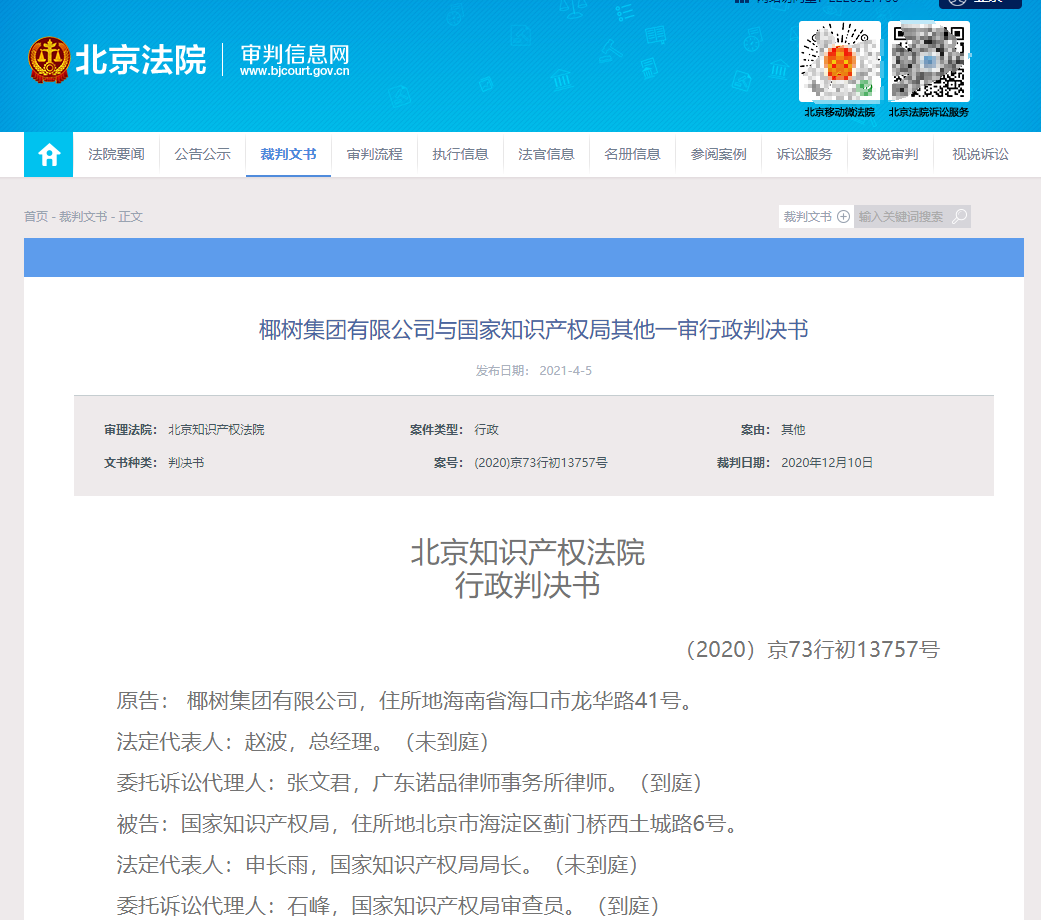Click the 北京法院诉讼服务 QR code
The height and width of the screenshot is (920, 1041).
click(x=929, y=62)
